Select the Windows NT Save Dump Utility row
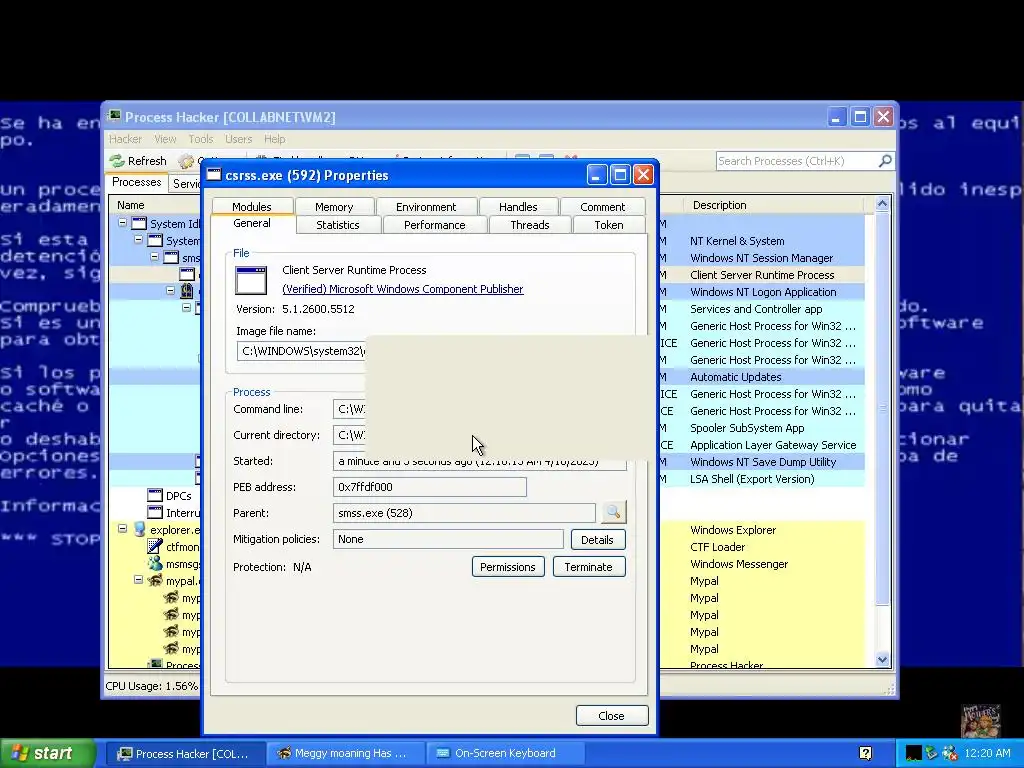The width and height of the screenshot is (1024, 768). pyautogui.click(x=761, y=462)
